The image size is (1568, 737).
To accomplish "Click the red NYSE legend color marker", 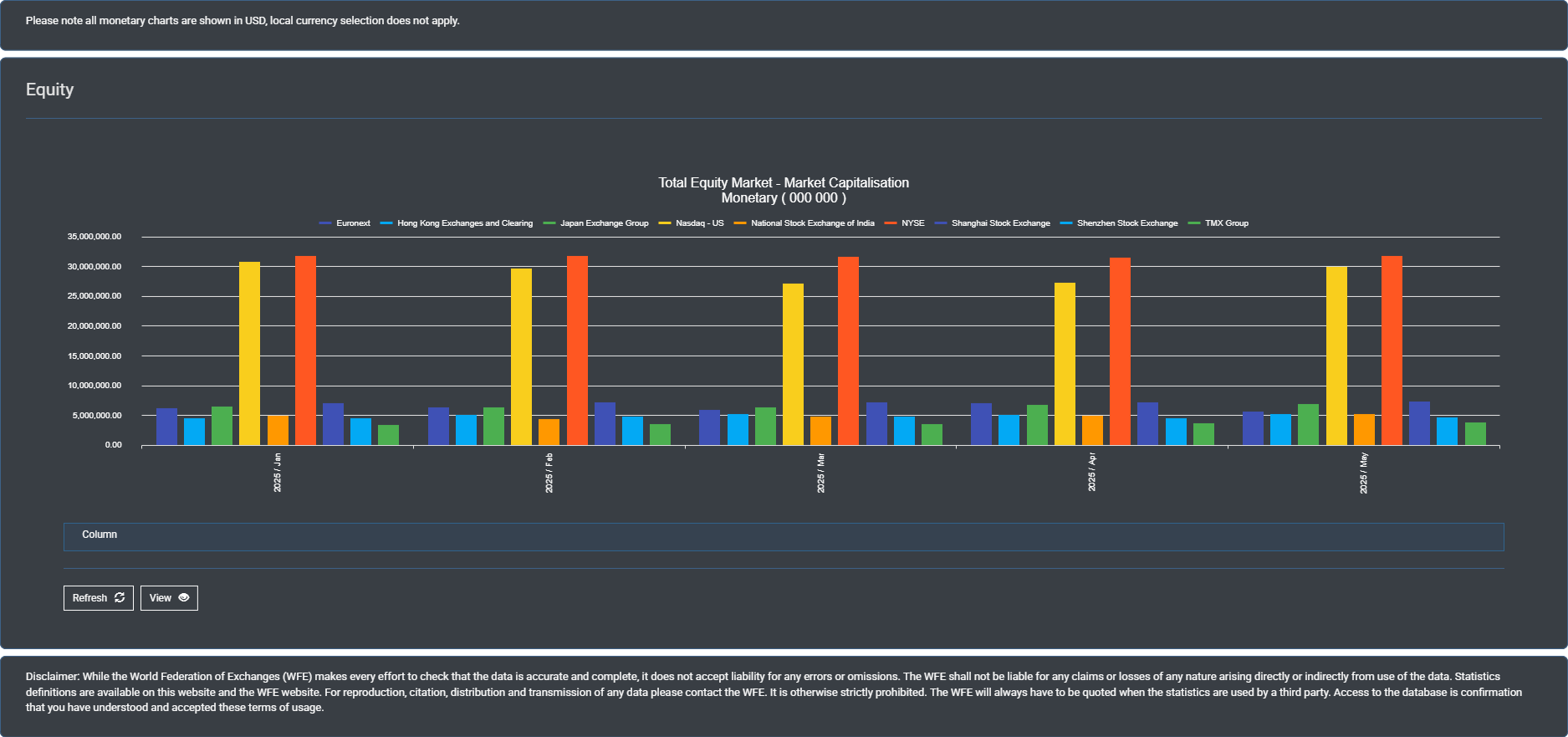I will coord(891,223).
